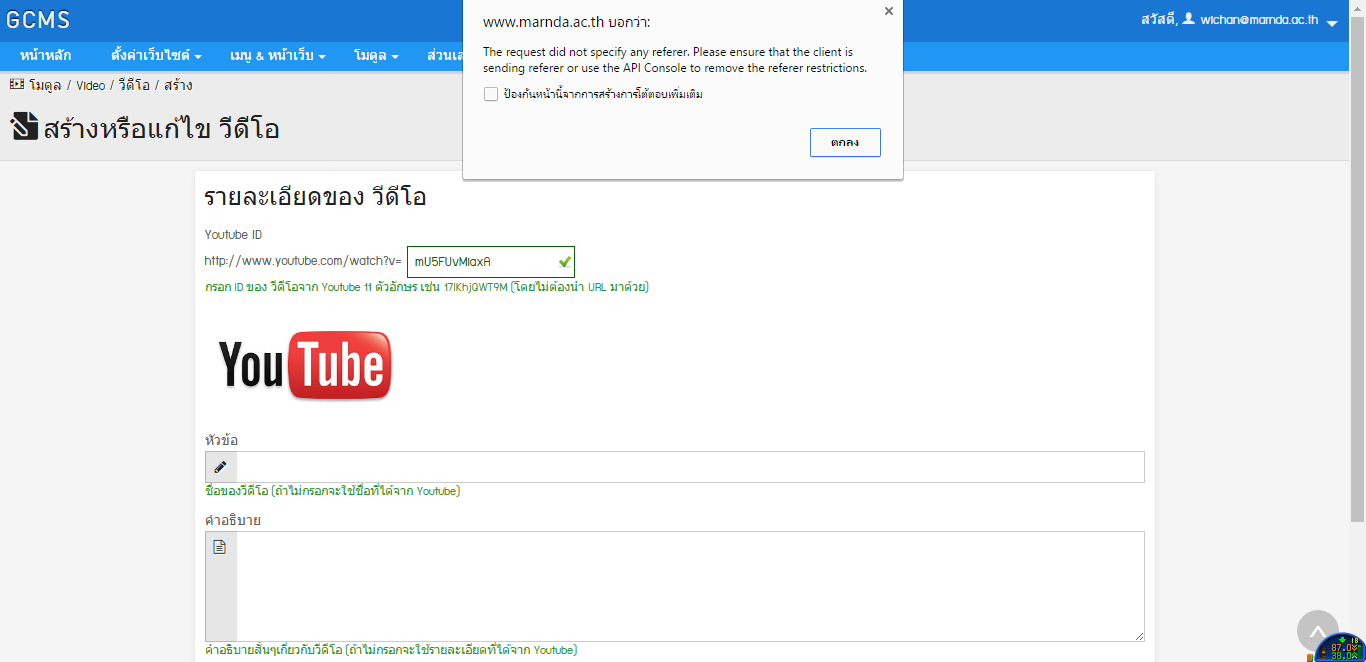Screen dimensions: 1366x662
Task: Open the wichan@marnda.ac.th account link
Action: (1260, 20)
